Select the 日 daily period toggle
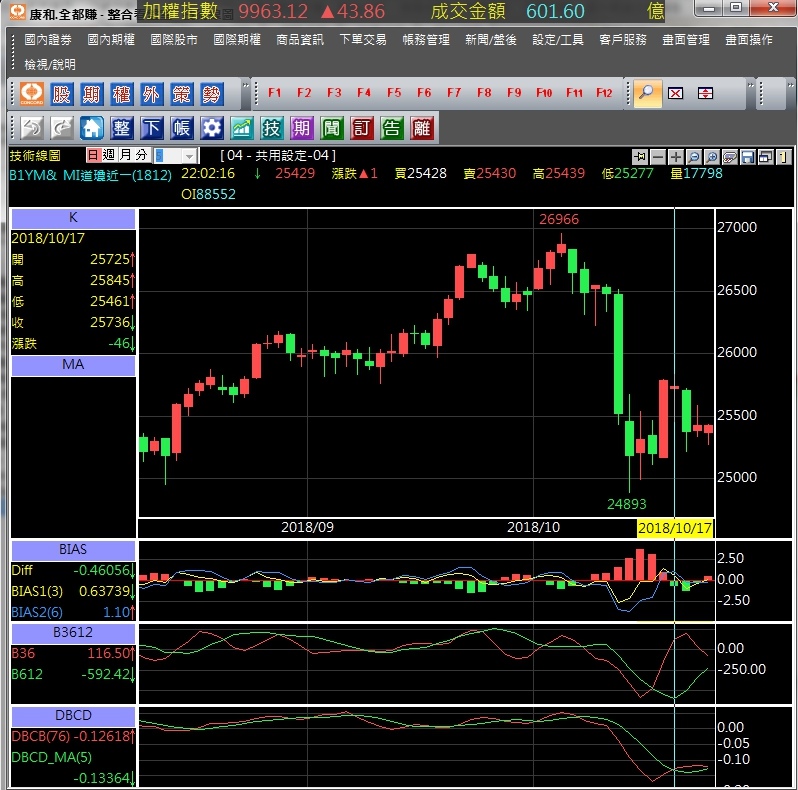This screenshot has height=790, width=798. click(x=93, y=155)
